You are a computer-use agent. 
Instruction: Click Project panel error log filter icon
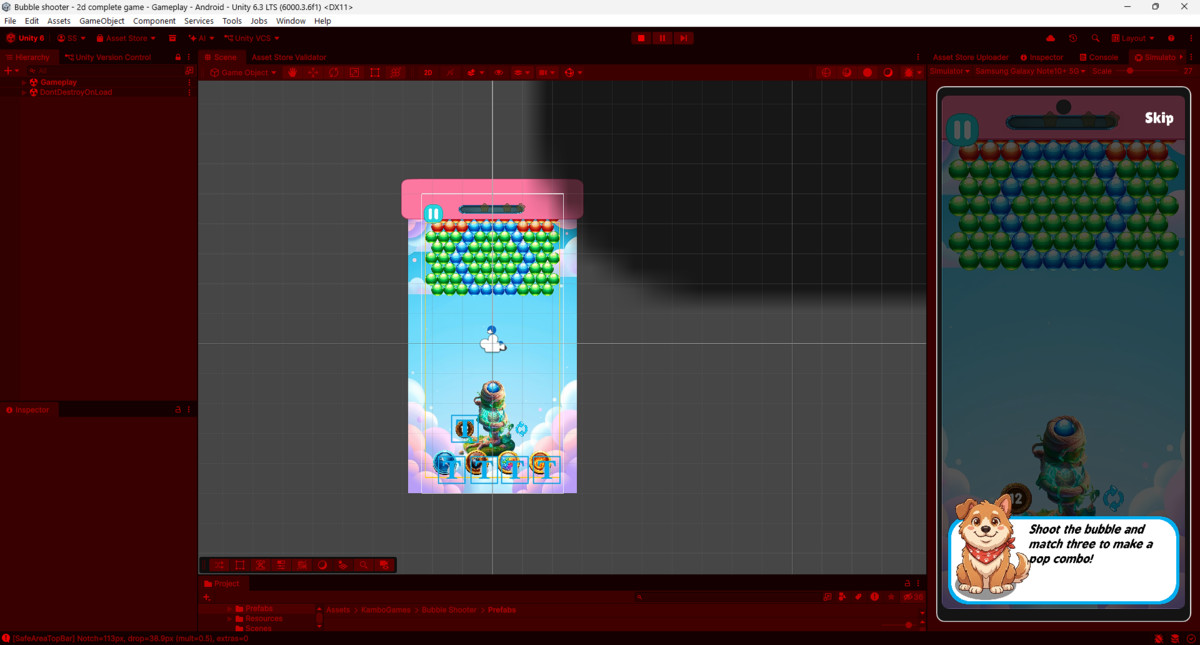[875, 597]
